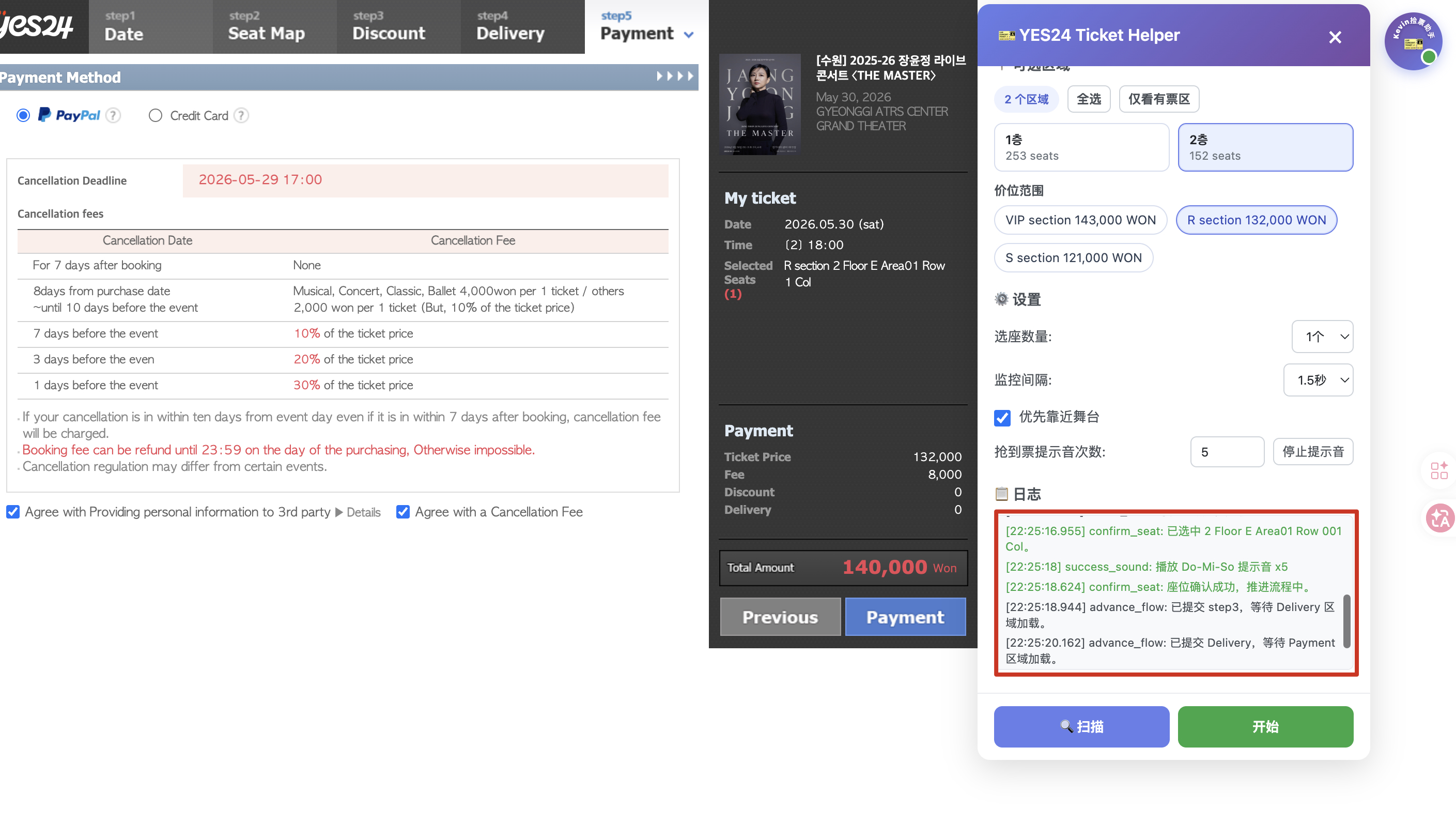Go to step4 Delivery tab
Viewport: 1456px width, 823px height.
pos(522,26)
